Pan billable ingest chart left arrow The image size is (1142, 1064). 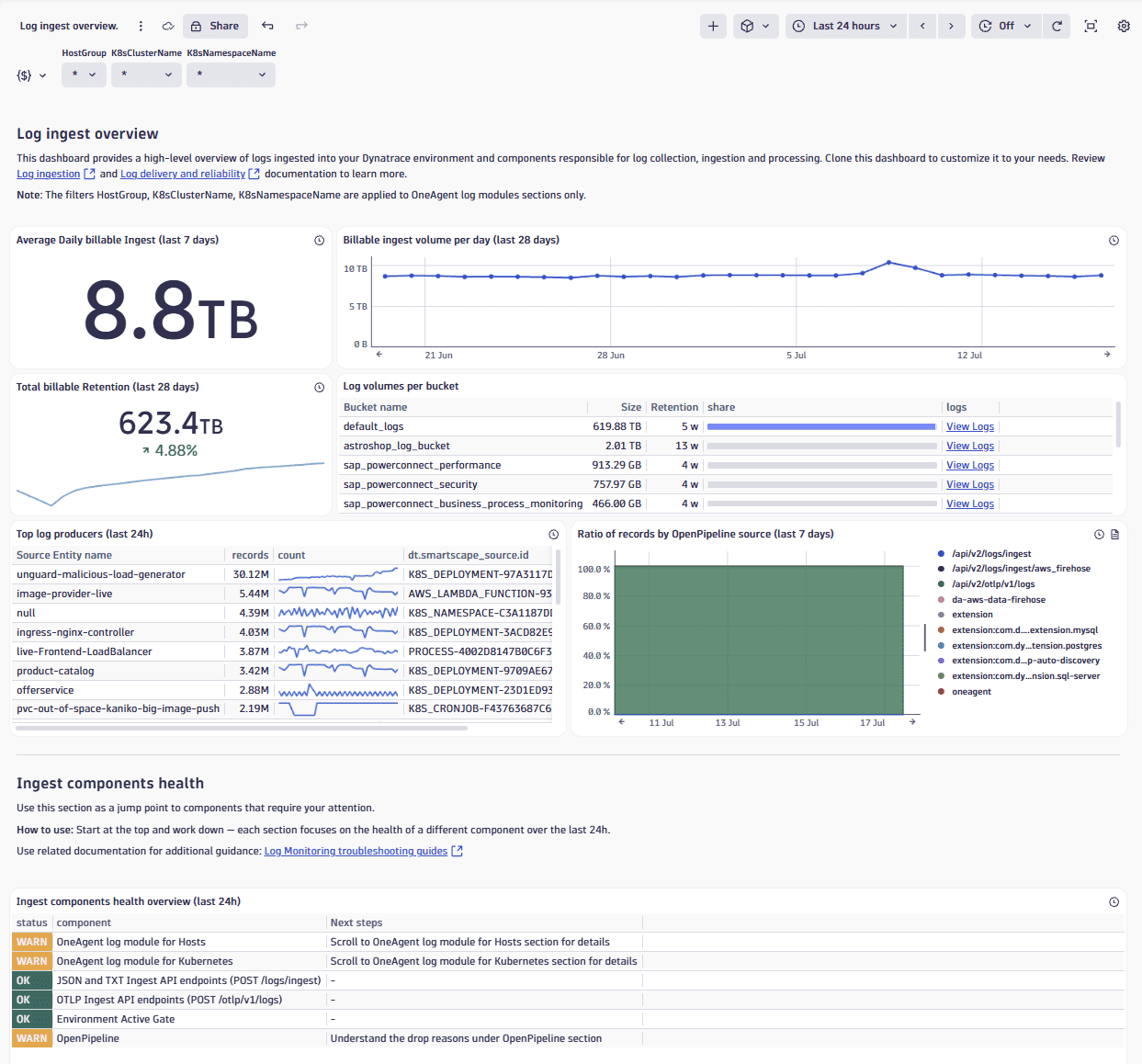379,354
